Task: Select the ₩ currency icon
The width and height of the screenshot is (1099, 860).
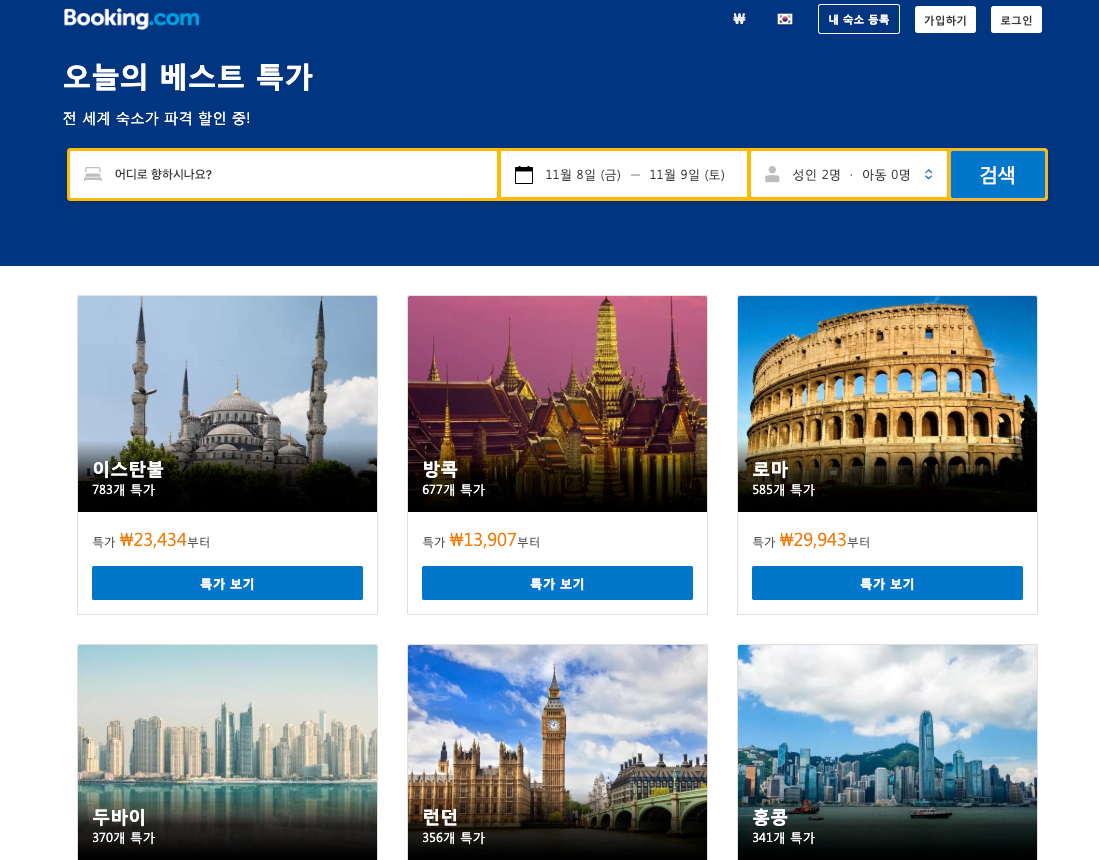Action: (x=739, y=20)
